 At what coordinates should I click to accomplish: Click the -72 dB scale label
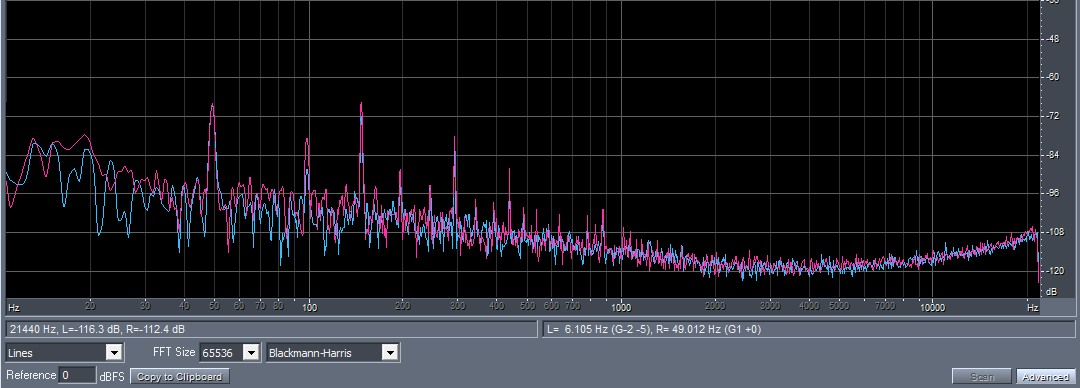click(x=1052, y=116)
